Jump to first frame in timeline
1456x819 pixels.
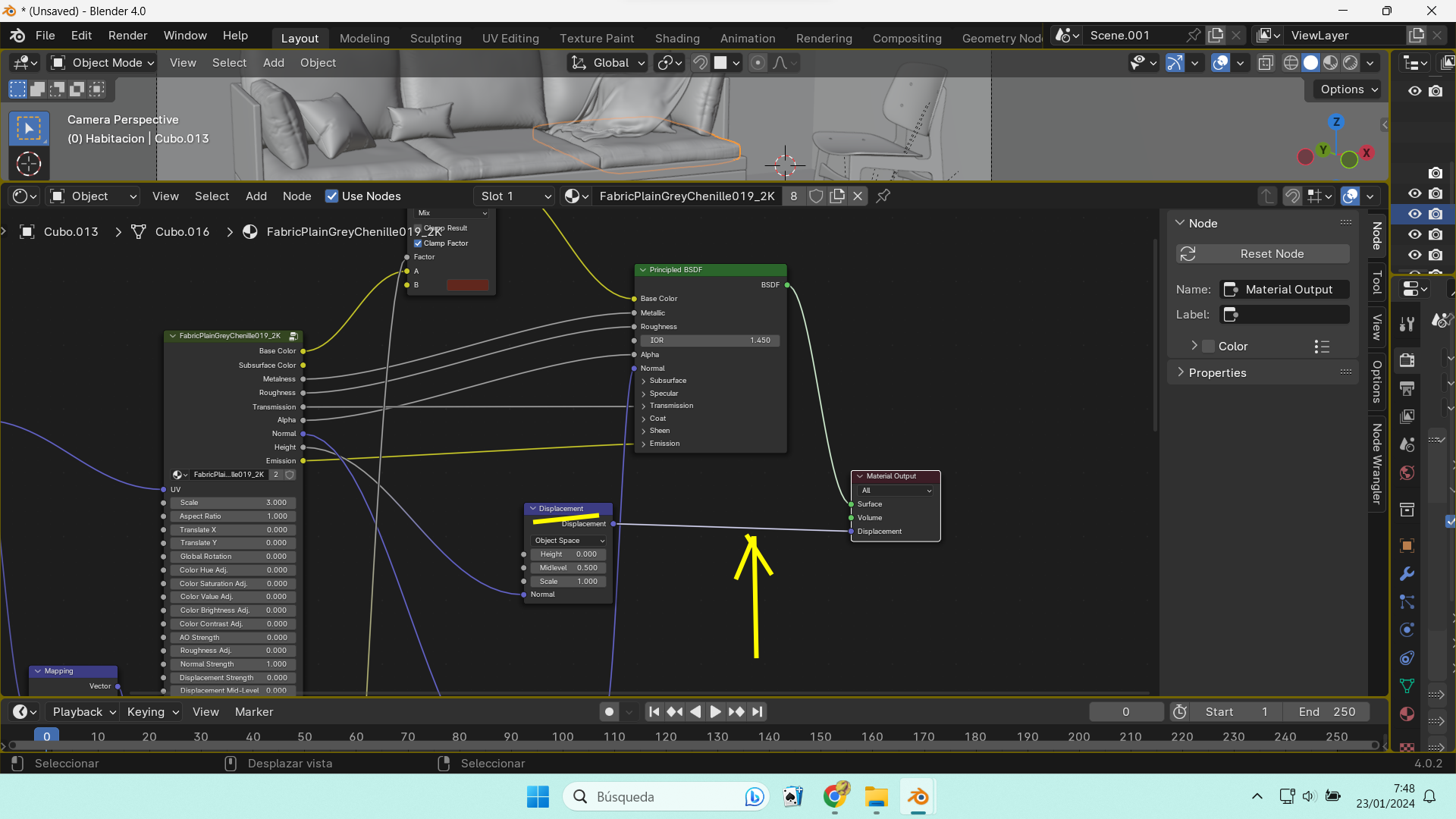coord(654,712)
